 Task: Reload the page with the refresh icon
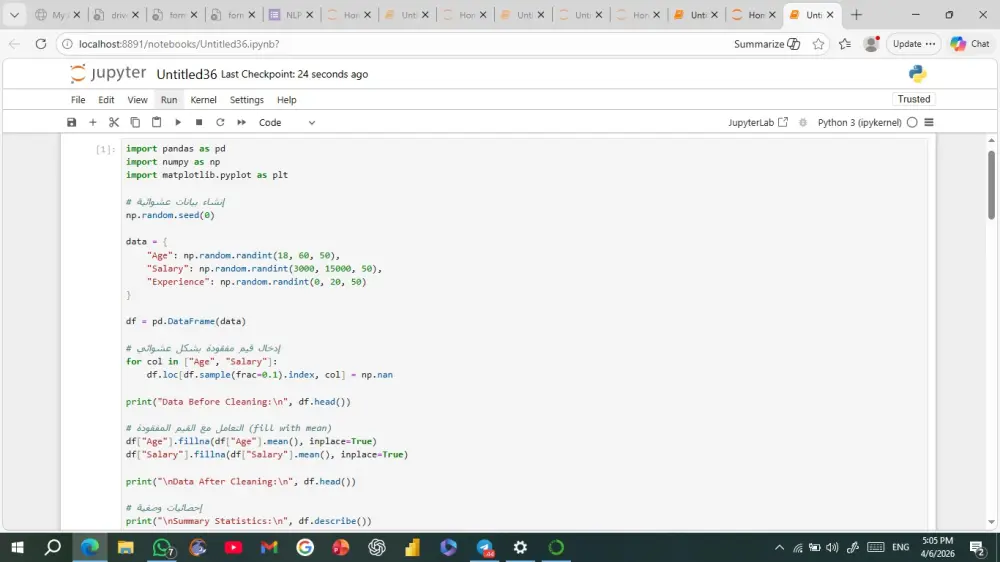pyautogui.click(x=41, y=44)
